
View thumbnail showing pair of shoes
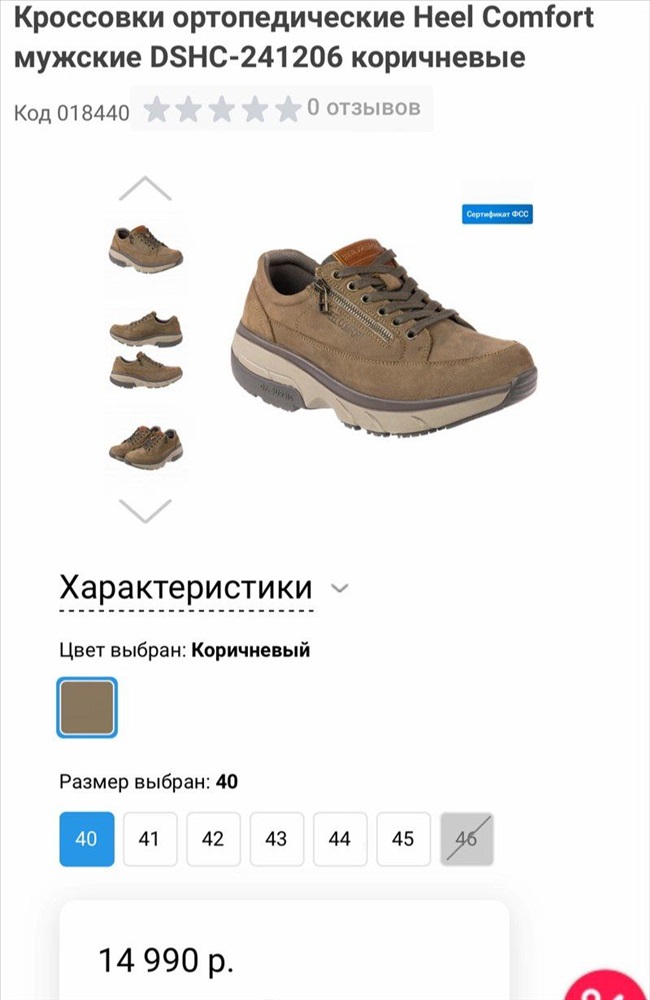(x=146, y=447)
